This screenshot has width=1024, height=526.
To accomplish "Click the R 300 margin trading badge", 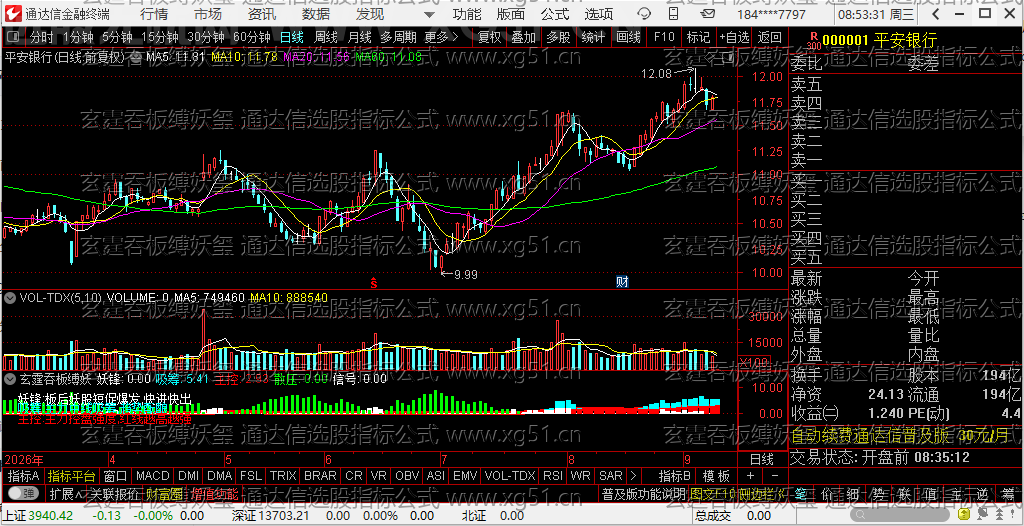I will [x=813, y=41].
